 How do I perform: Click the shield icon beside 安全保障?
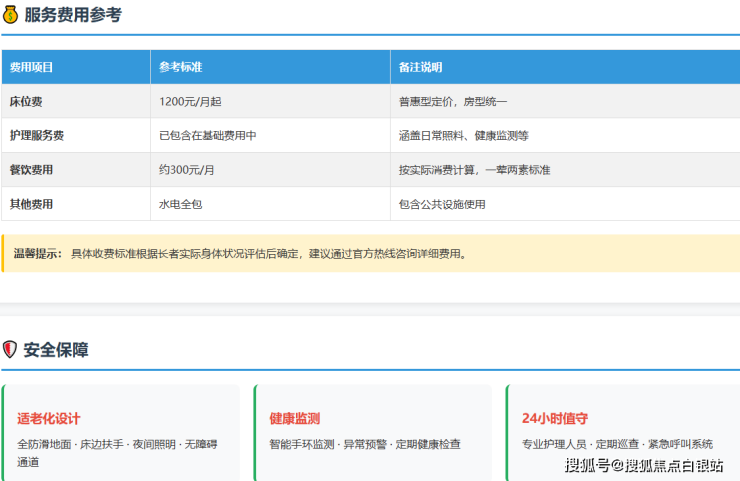pos(10,350)
